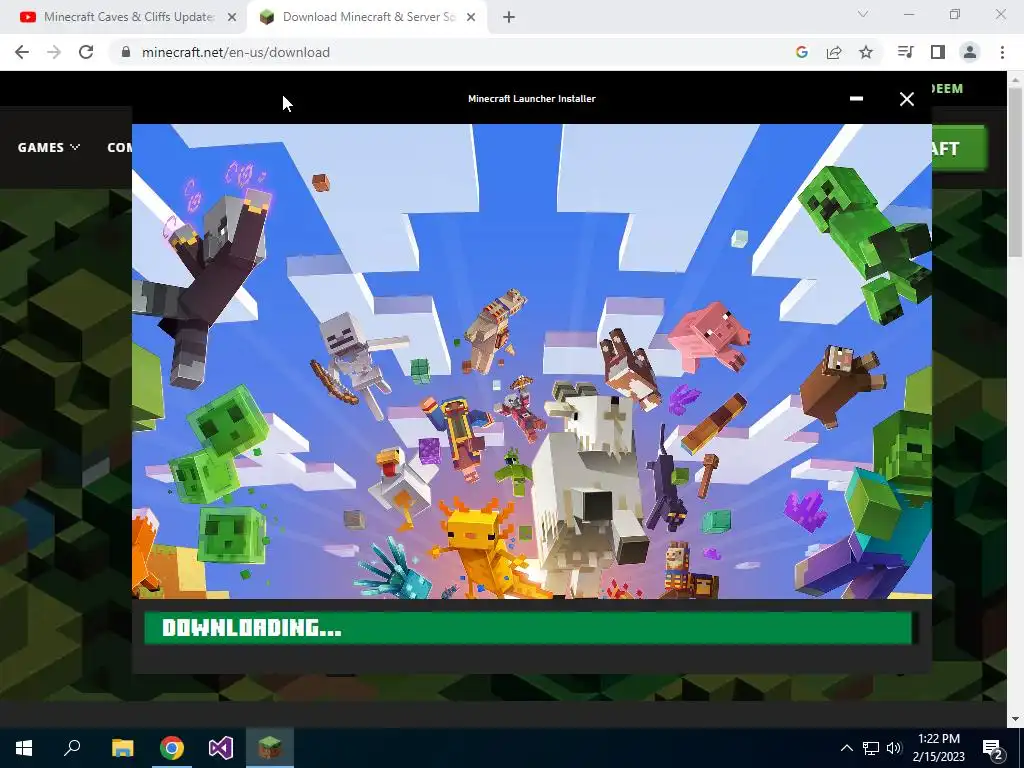Close the Minecraft Caves & Cliffs YouTube tab
Screen dimensions: 1024x768
(x=232, y=17)
